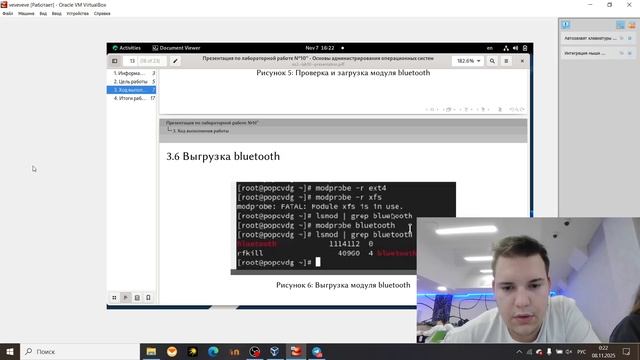Click the РУС language indicator in tray
This screenshot has height=360, width=640.
[x=582, y=351]
